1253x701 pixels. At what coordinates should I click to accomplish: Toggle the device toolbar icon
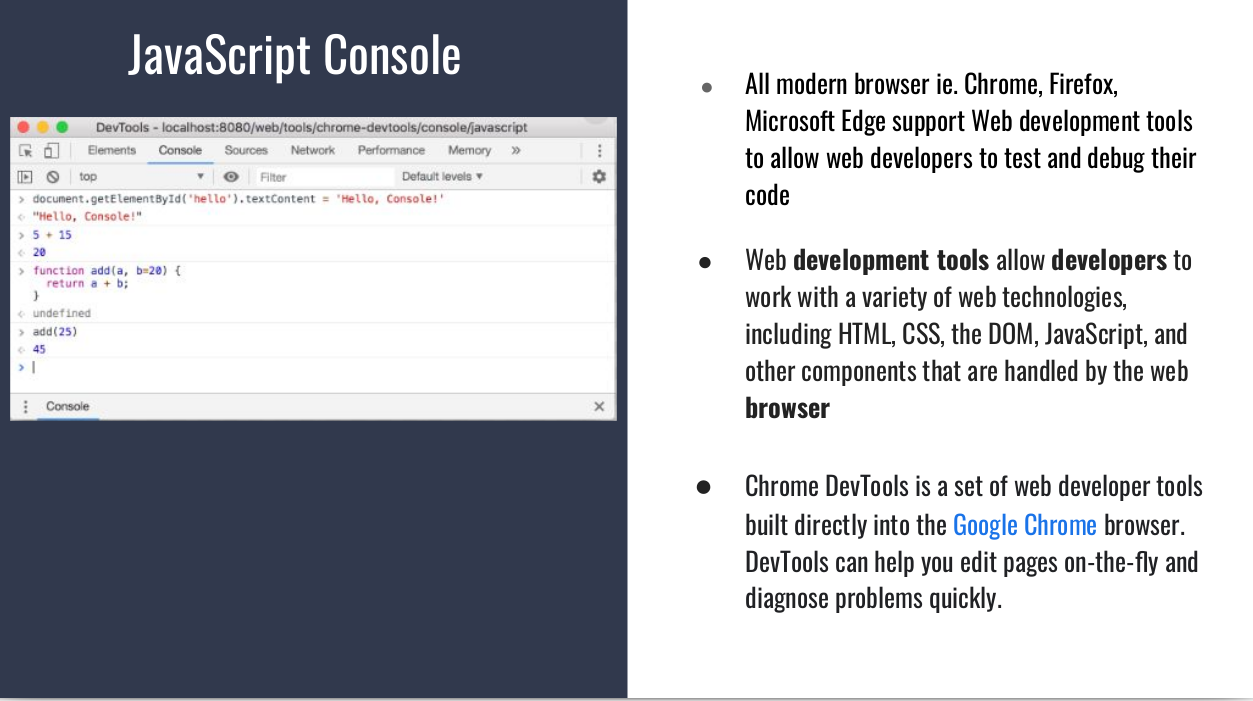[50, 151]
